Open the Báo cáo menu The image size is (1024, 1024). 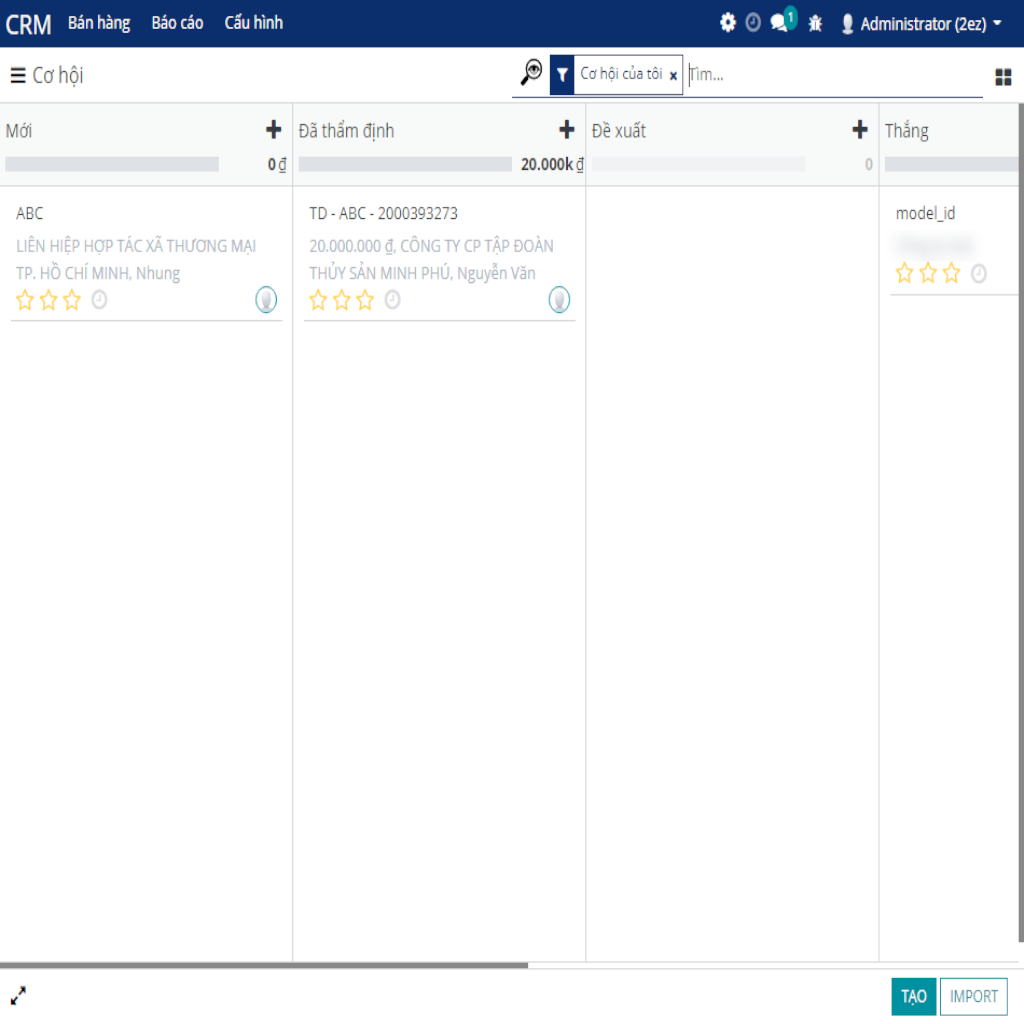coord(177,23)
